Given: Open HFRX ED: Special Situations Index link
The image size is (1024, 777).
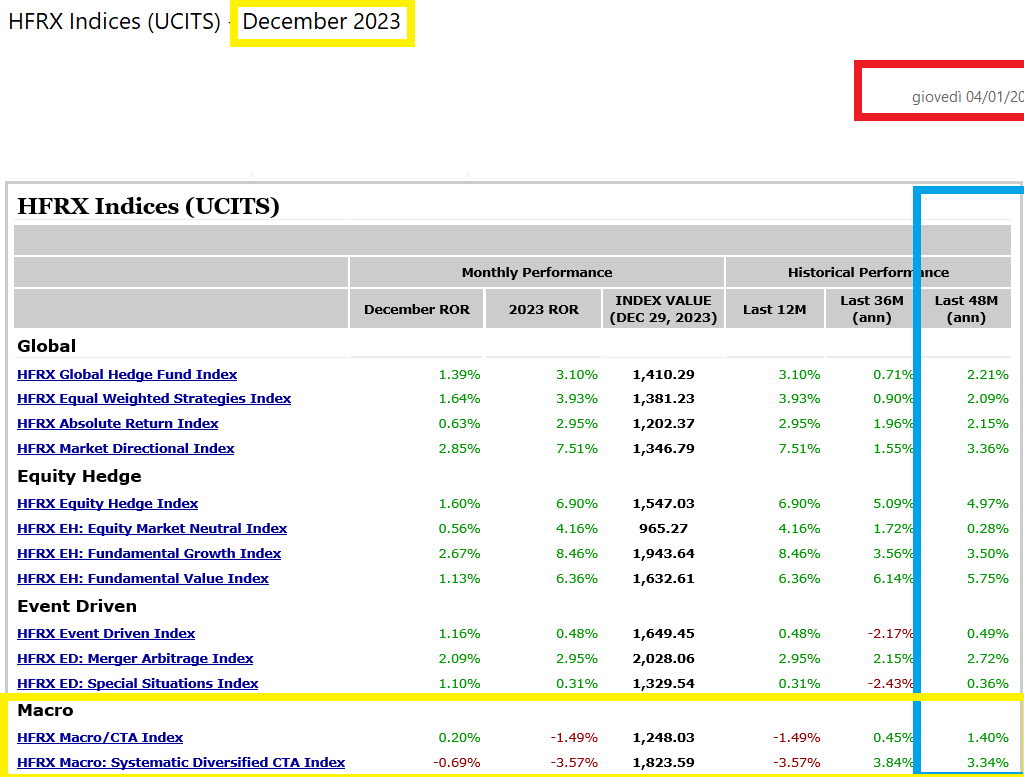Looking at the screenshot, I should [138, 684].
